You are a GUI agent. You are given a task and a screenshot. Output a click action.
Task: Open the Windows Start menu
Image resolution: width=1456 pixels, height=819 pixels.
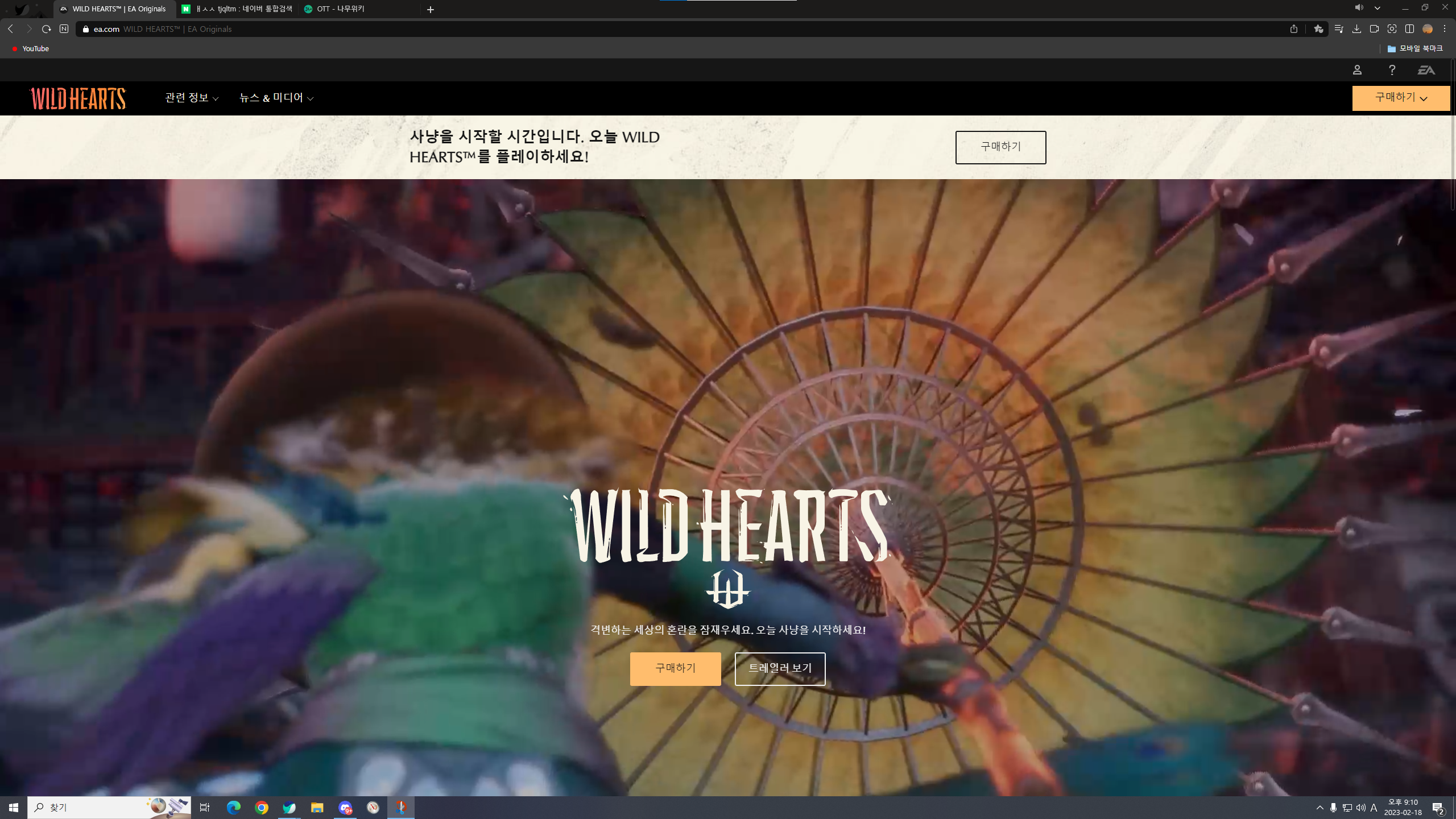point(14,808)
